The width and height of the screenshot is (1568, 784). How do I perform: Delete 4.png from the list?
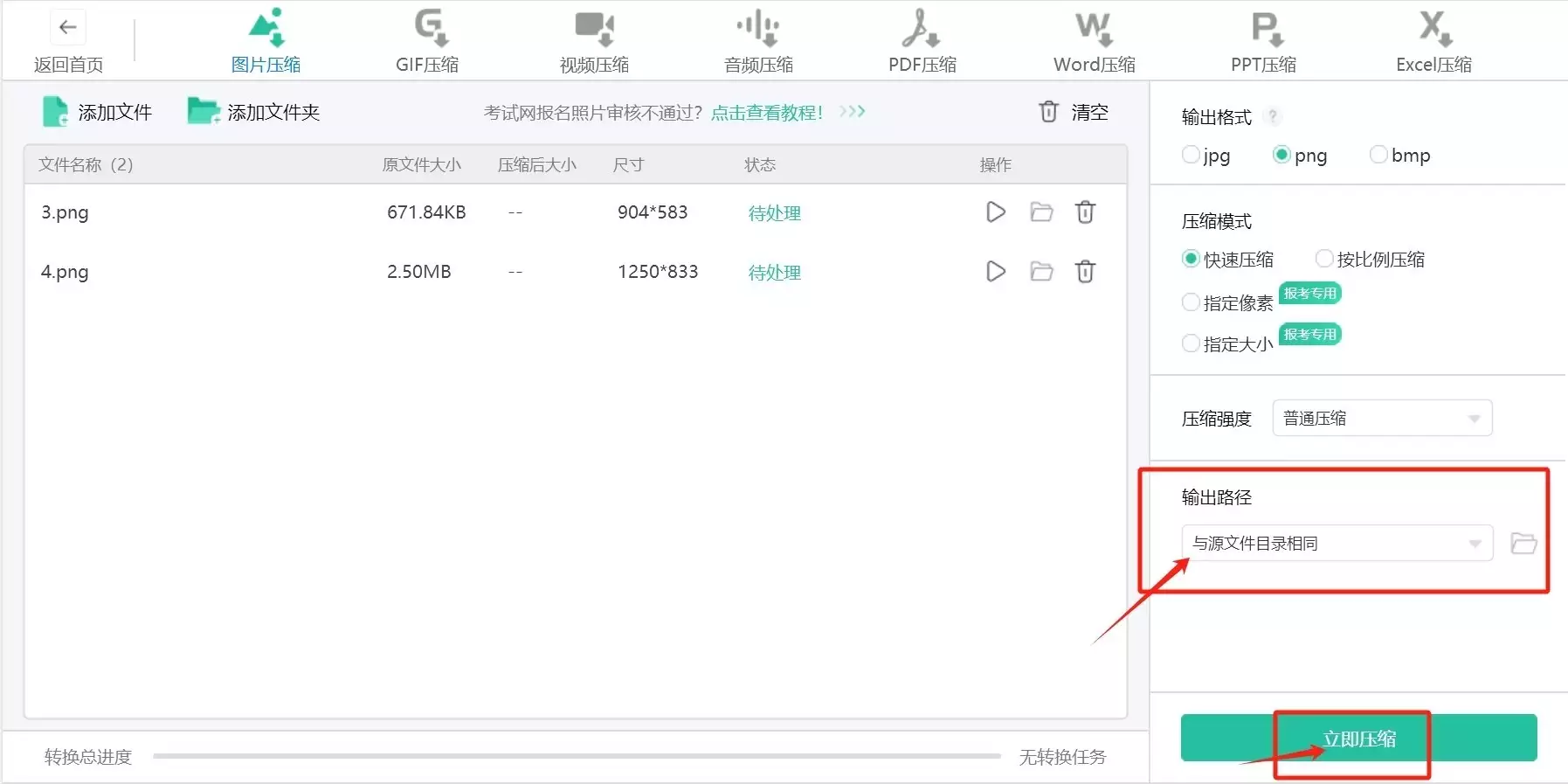click(x=1085, y=272)
